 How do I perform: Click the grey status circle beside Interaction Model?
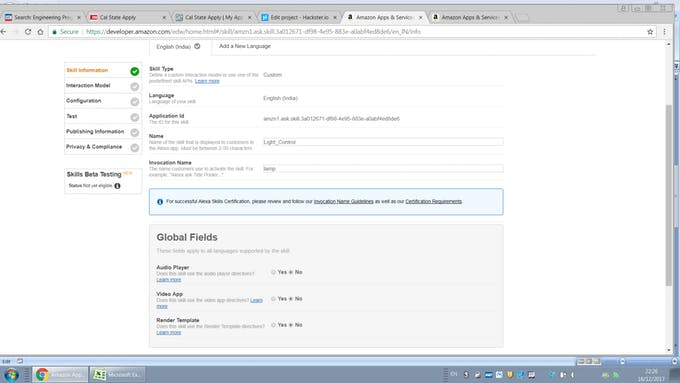(x=134, y=87)
